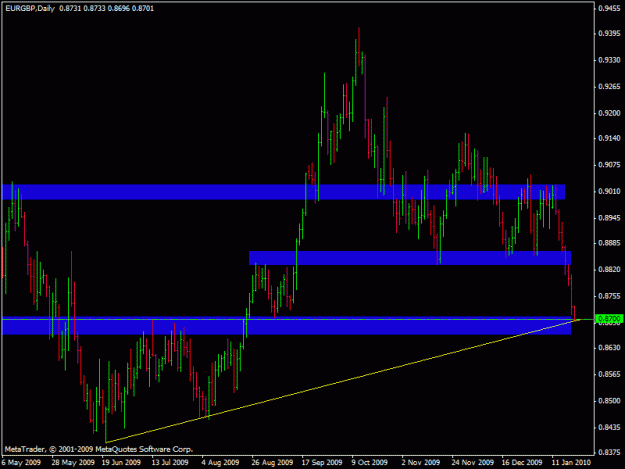Click the 0.9395 price axis label
This screenshot has height=469, width=625.
(x=609, y=33)
